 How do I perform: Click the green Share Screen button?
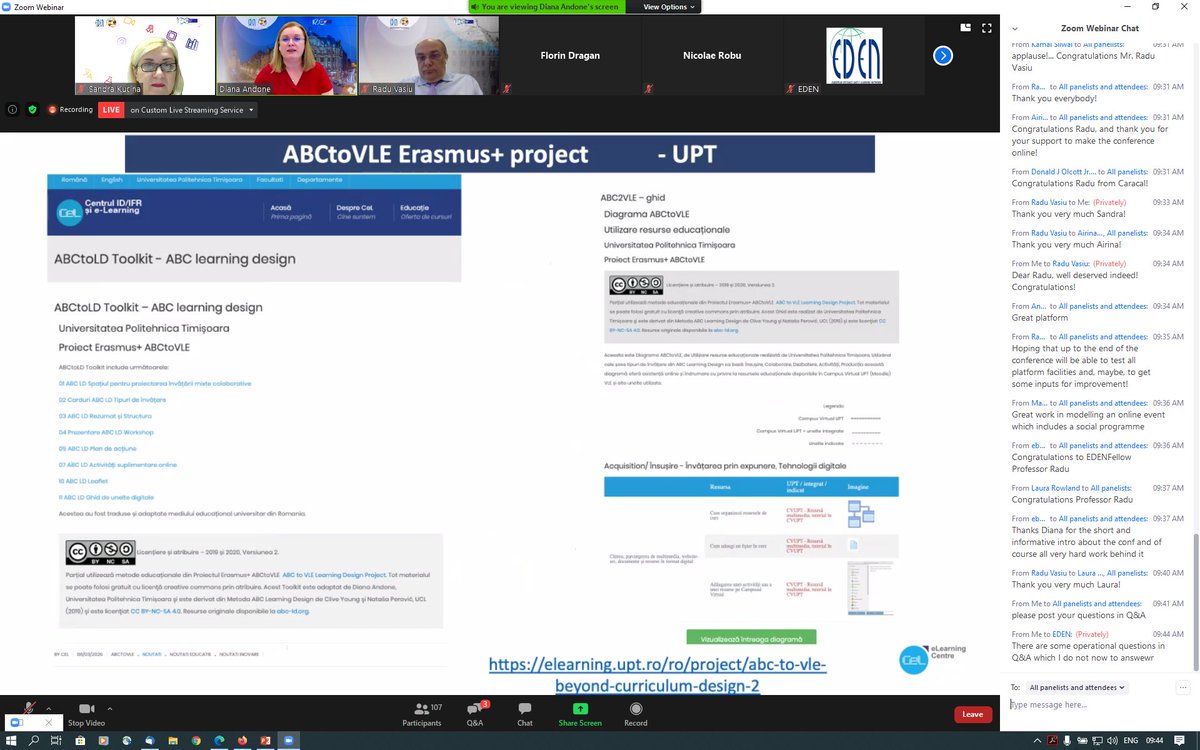580,714
